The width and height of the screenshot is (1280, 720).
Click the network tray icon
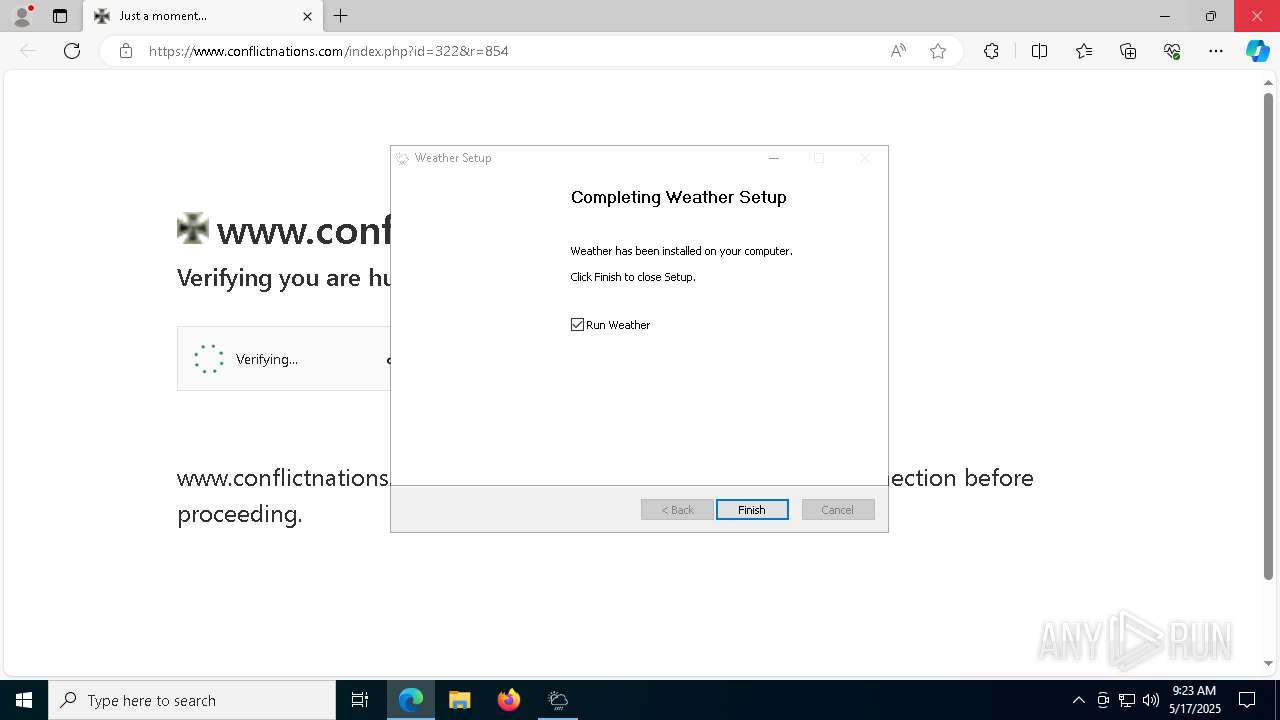pos(1127,700)
